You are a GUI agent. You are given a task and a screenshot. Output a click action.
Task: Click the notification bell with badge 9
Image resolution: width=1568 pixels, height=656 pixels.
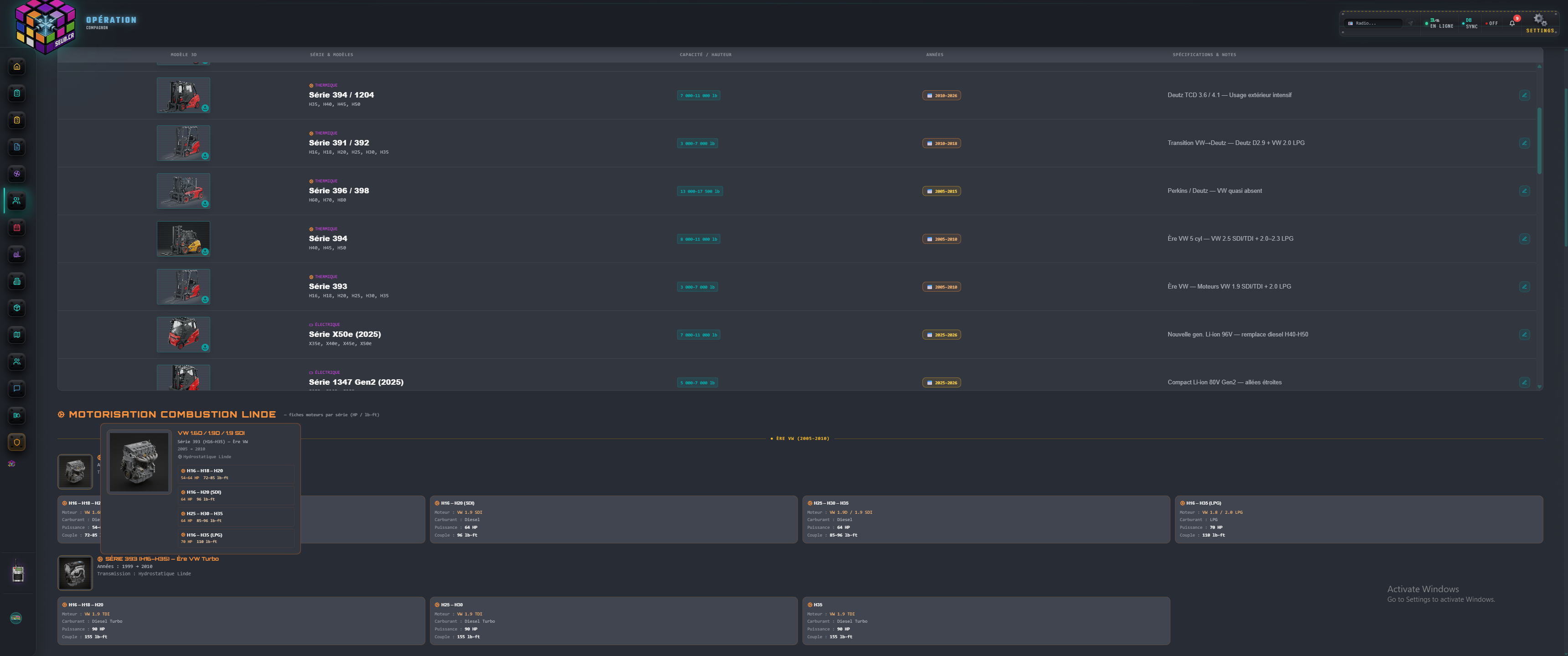point(1512,22)
